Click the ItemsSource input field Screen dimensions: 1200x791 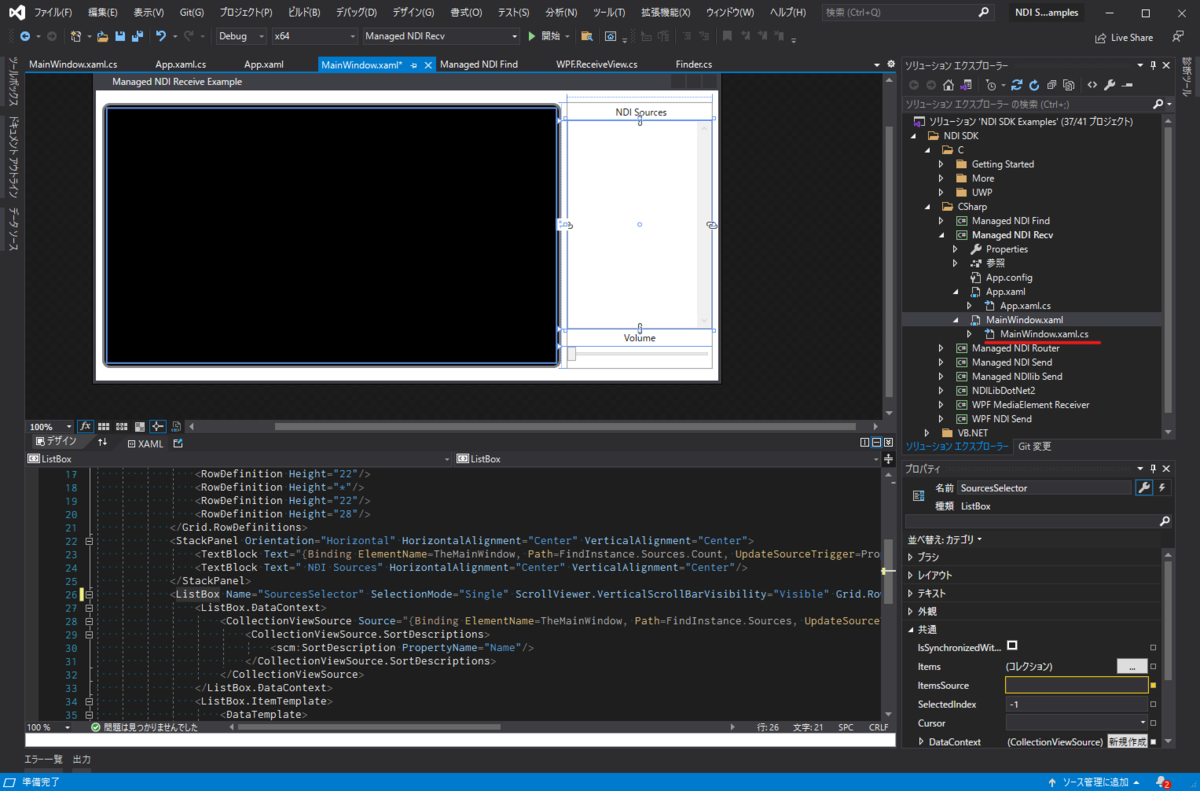[1077, 685]
